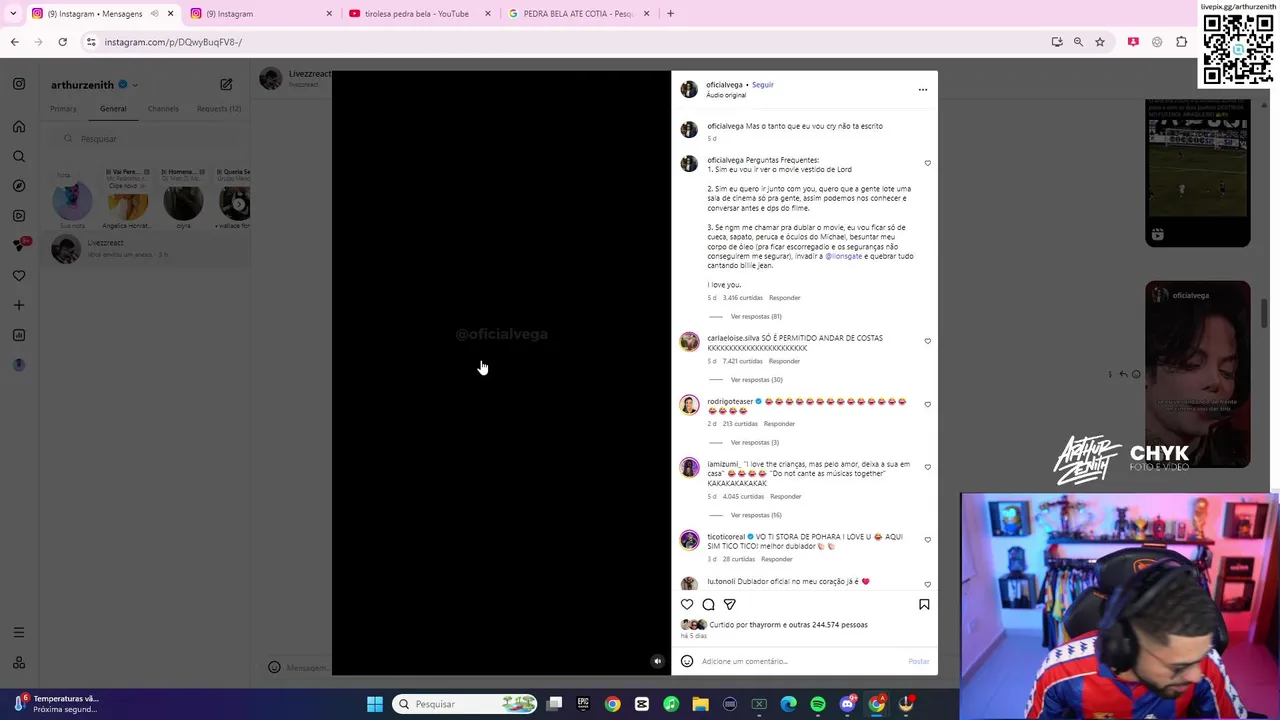The height and width of the screenshot is (720, 1280).
Task: Click the new message compose icon
Action: (x=226, y=85)
